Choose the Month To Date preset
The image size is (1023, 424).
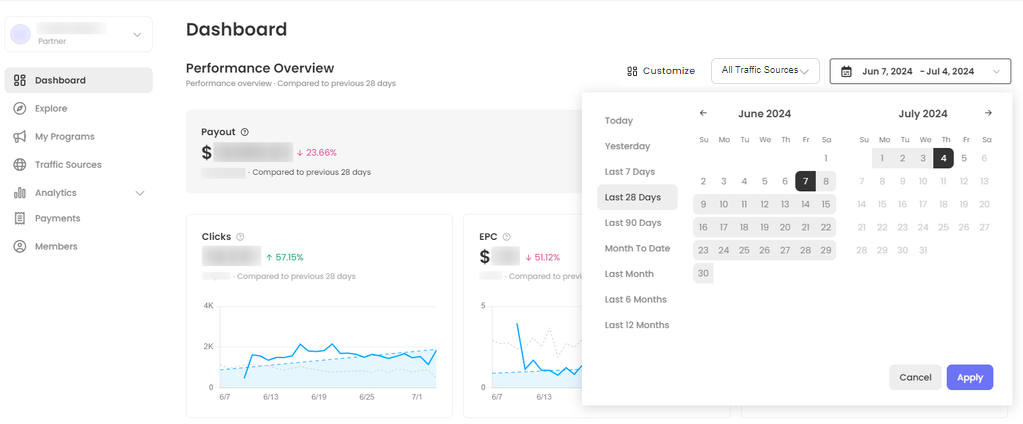637,248
